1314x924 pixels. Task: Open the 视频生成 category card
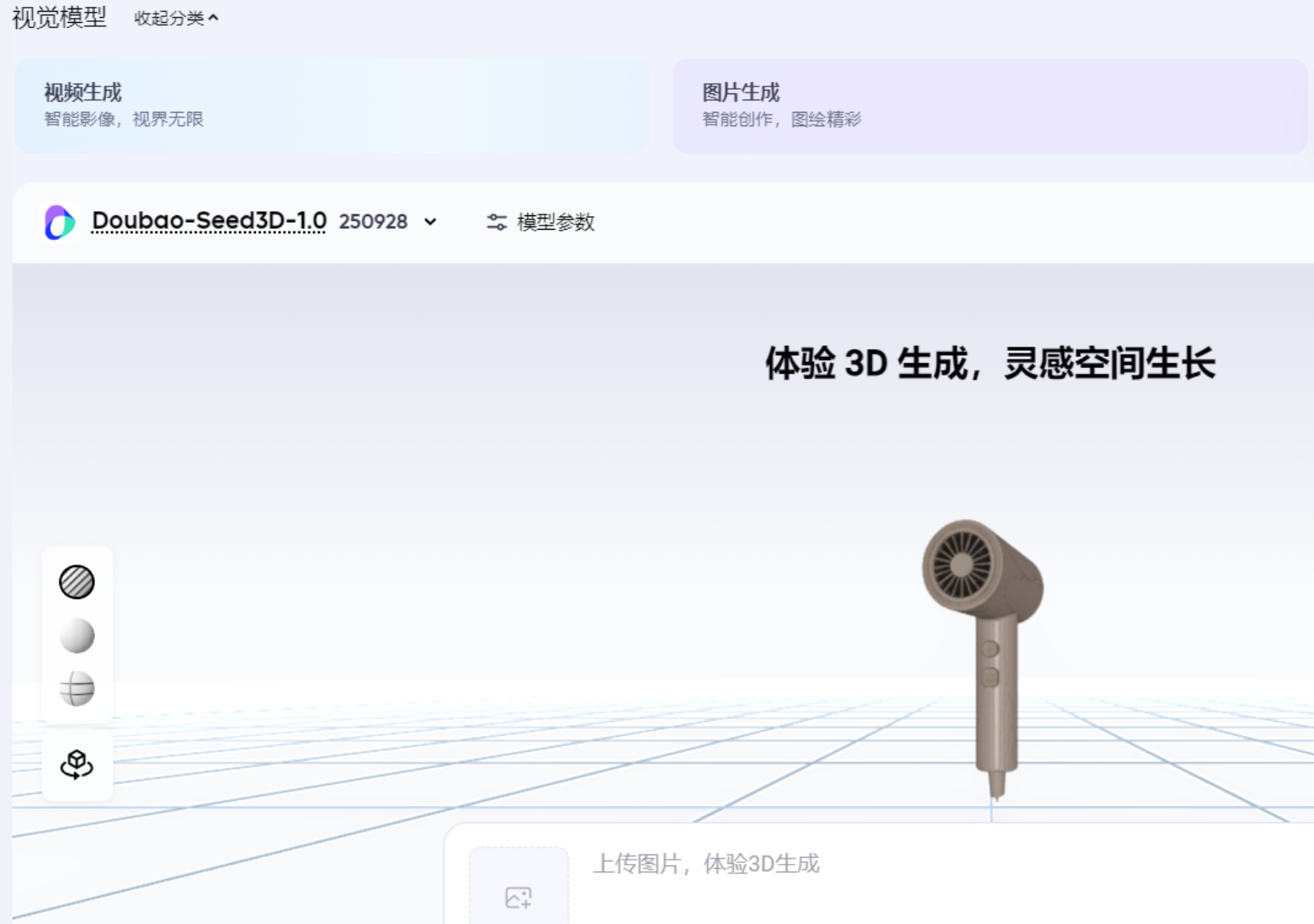(332, 106)
